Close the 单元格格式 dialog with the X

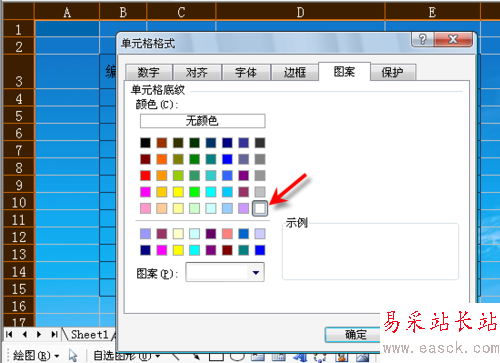coord(453,39)
